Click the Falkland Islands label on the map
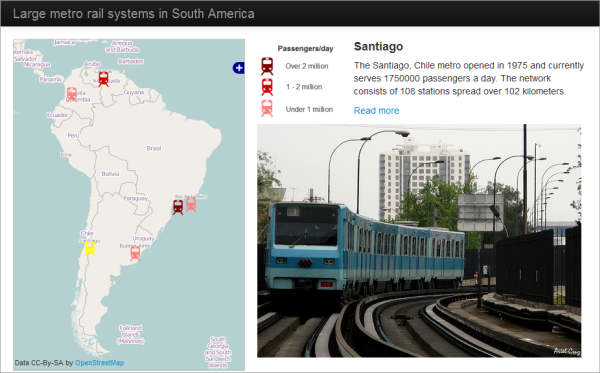This screenshot has height=373, width=600. coord(130,334)
